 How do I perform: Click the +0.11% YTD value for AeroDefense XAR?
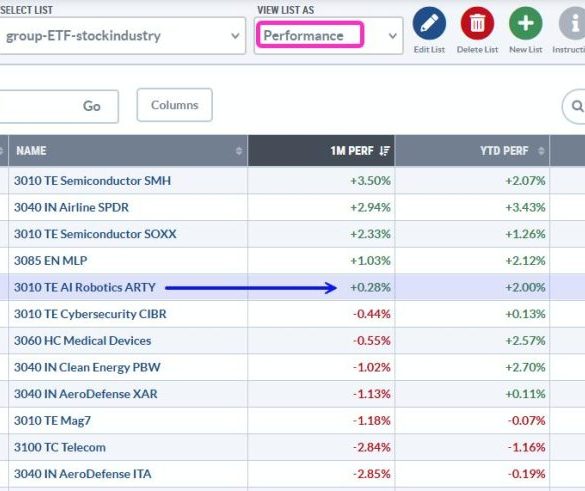[525, 394]
